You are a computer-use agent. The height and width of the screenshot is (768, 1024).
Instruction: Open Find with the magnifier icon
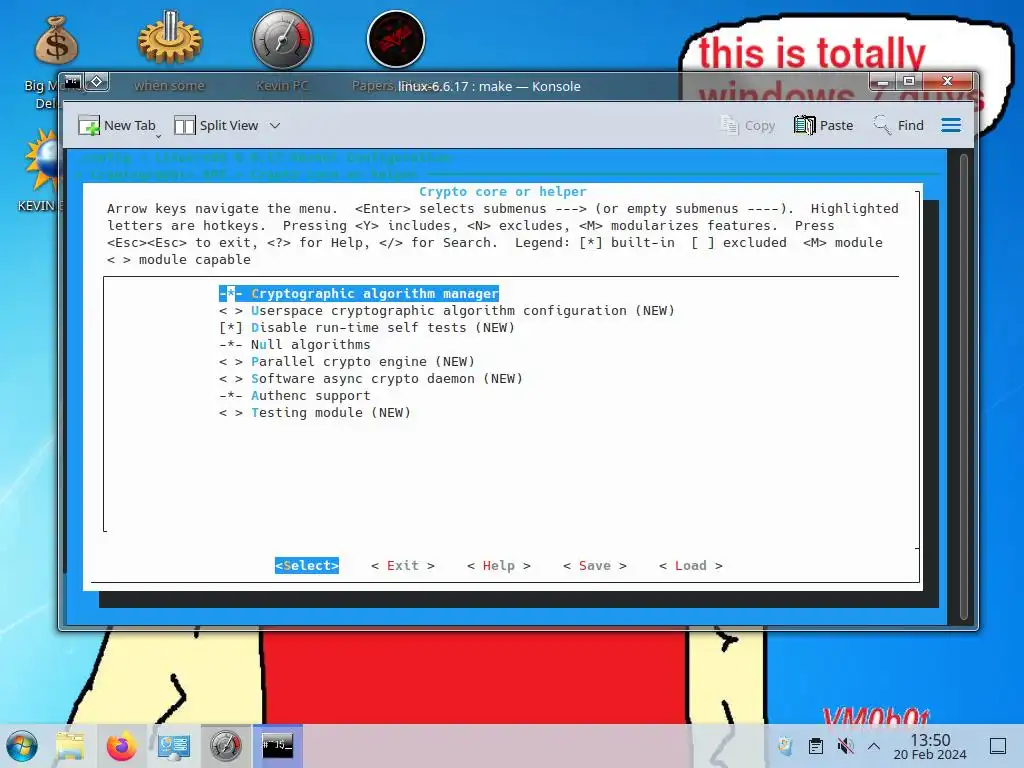coord(882,125)
